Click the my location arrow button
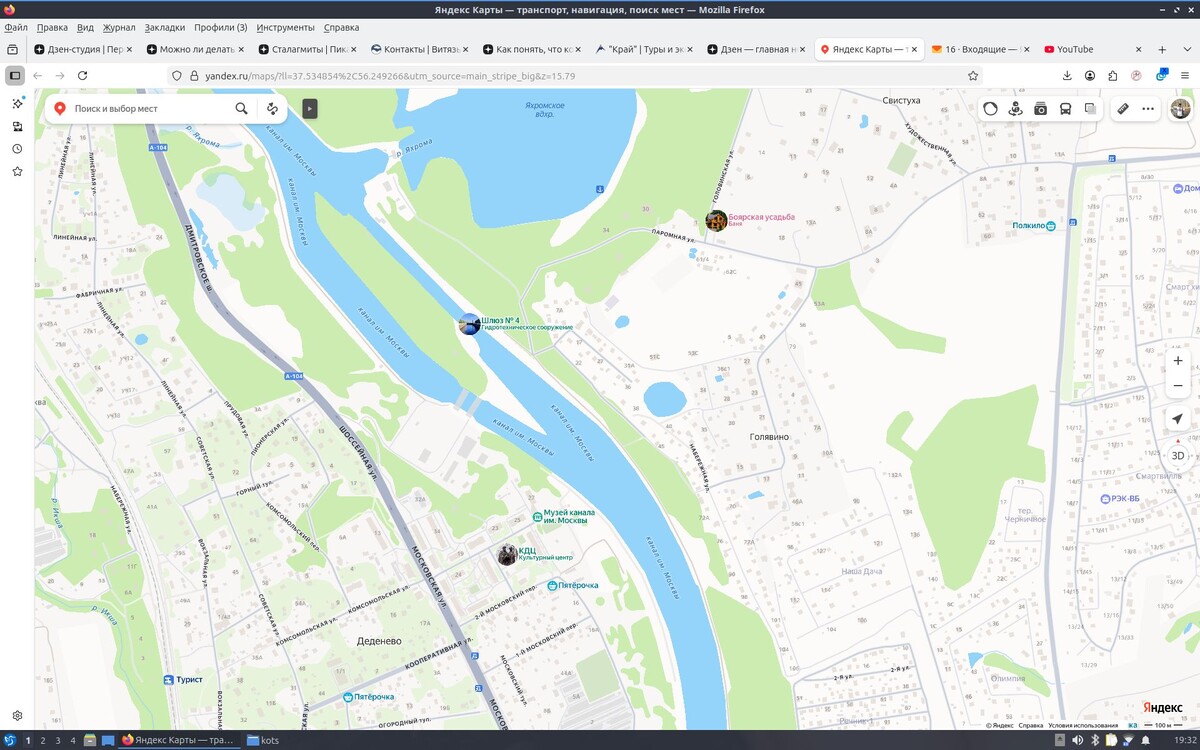1200x750 pixels. click(x=1178, y=420)
